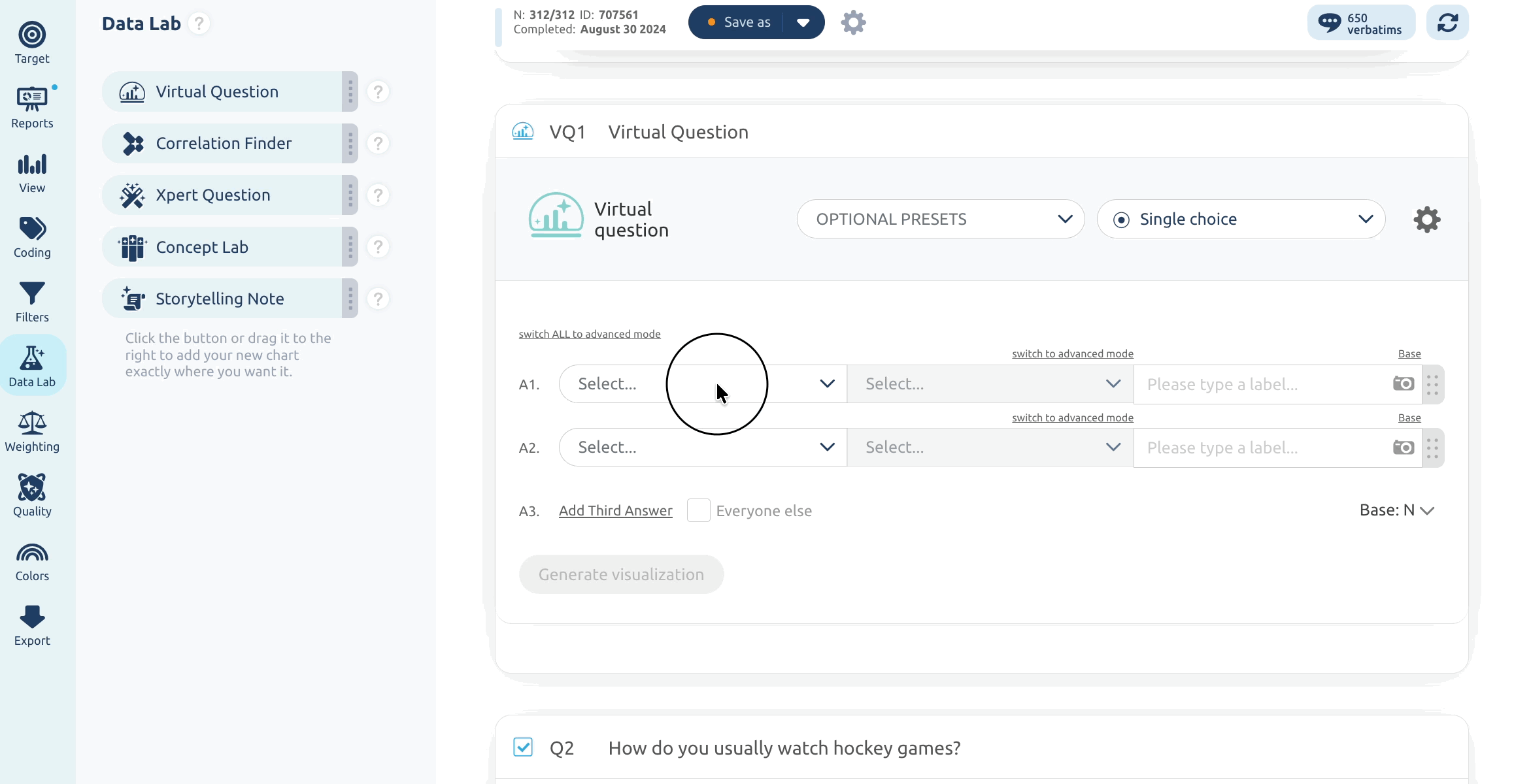Add a Concept Lab item
The image size is (1514, 784).
point(222,247)
